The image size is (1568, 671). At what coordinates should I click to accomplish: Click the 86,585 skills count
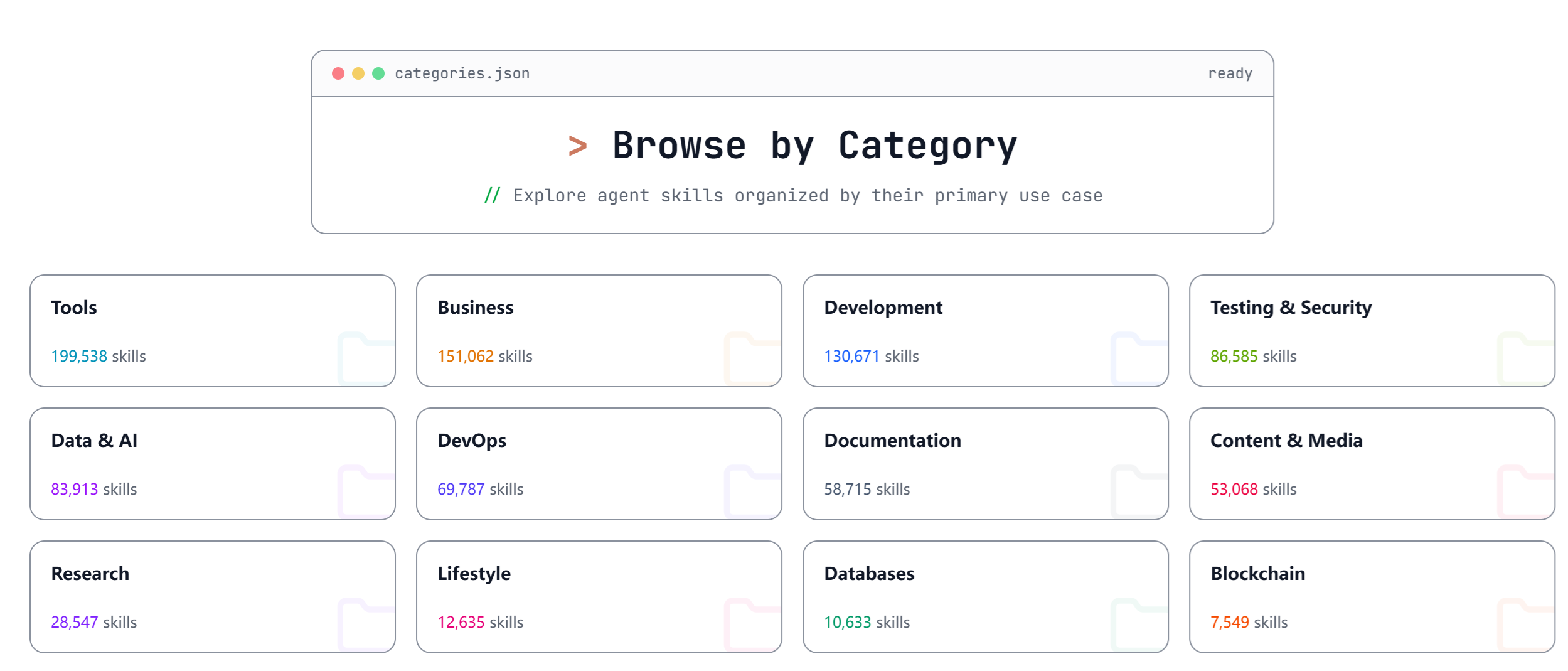tap(1254, 356)
